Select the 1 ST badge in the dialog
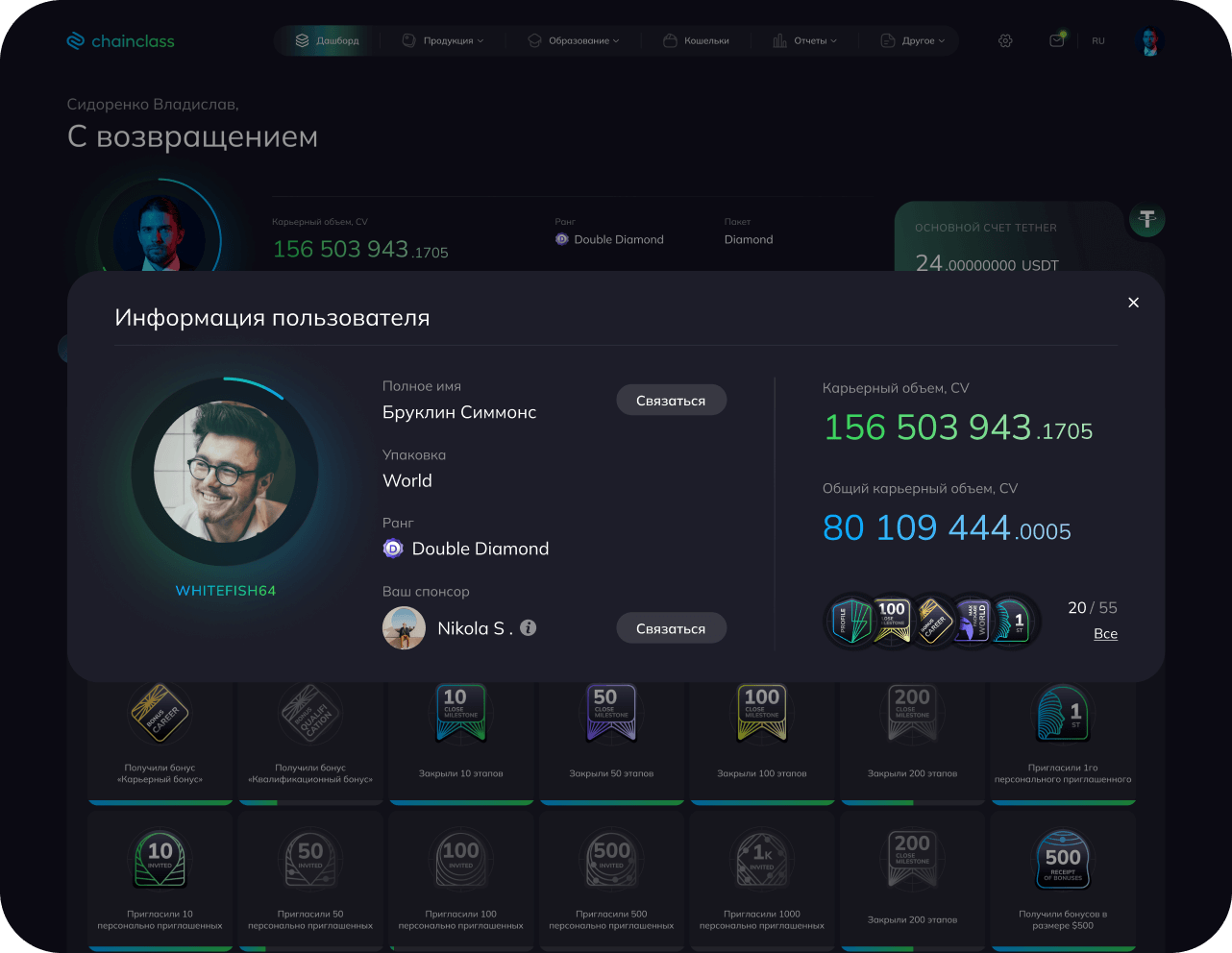 1013,621
